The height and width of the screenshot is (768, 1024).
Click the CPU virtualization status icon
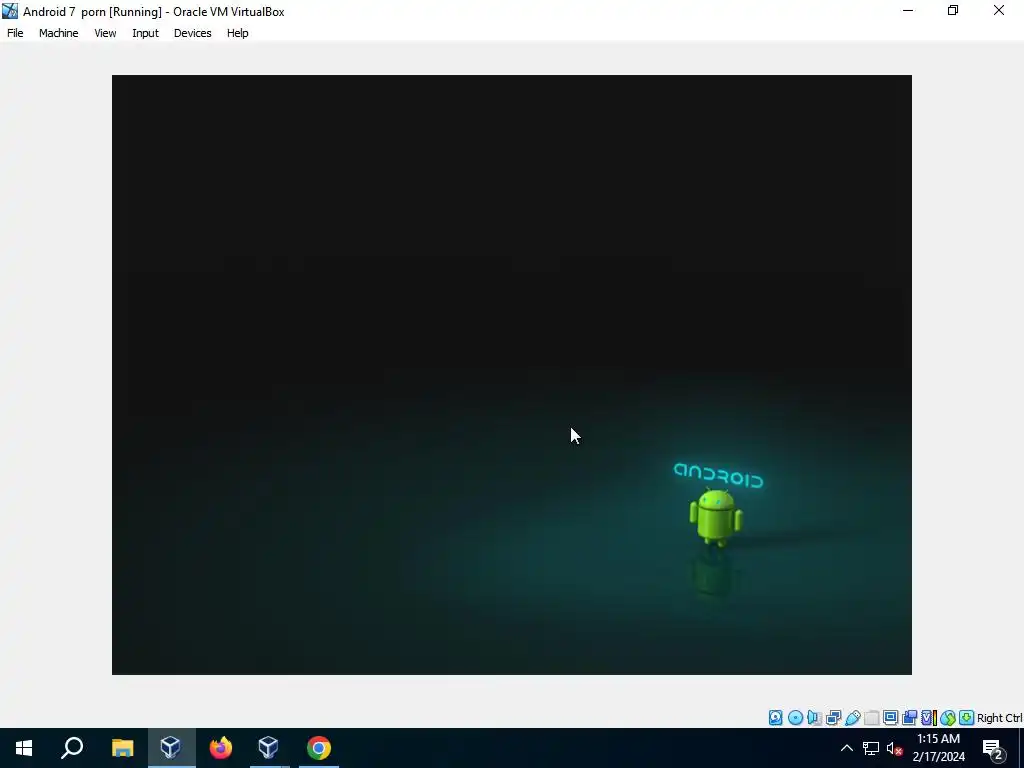click(x=929, y=718)
